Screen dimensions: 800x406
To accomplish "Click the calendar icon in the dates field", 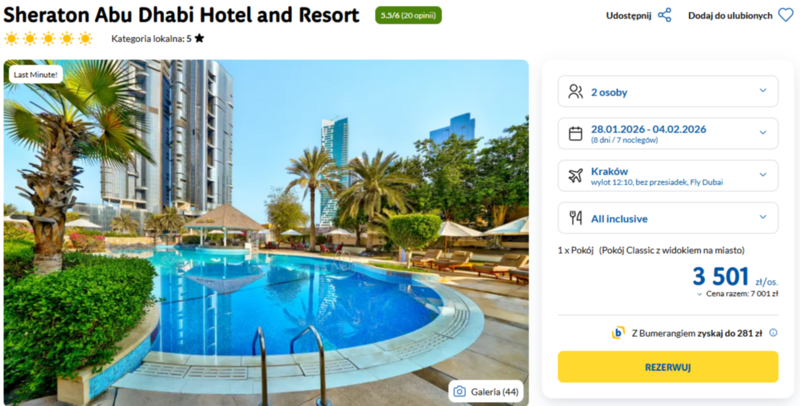I will pyautogui.click(x=576, y=134).
